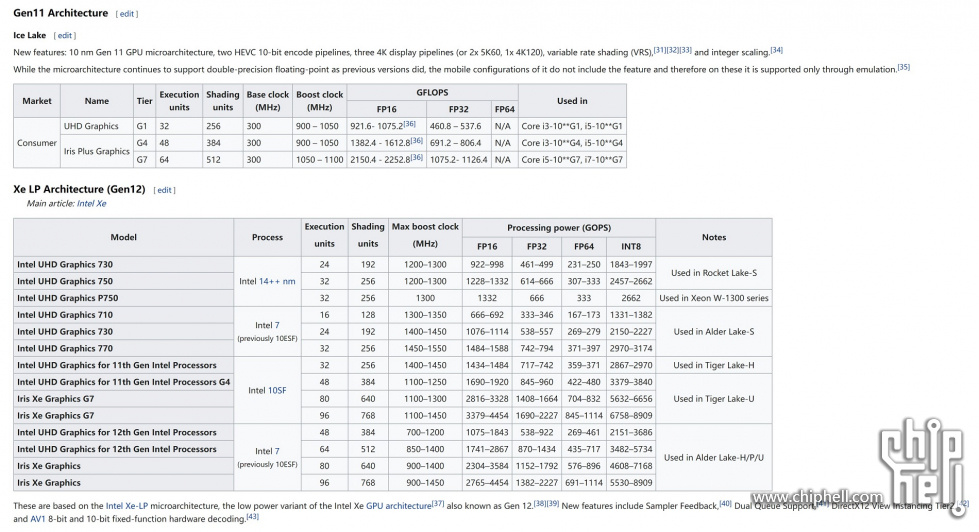
Task: Select the '6758–8909' INT8 cell
Action: click(631, 416)
